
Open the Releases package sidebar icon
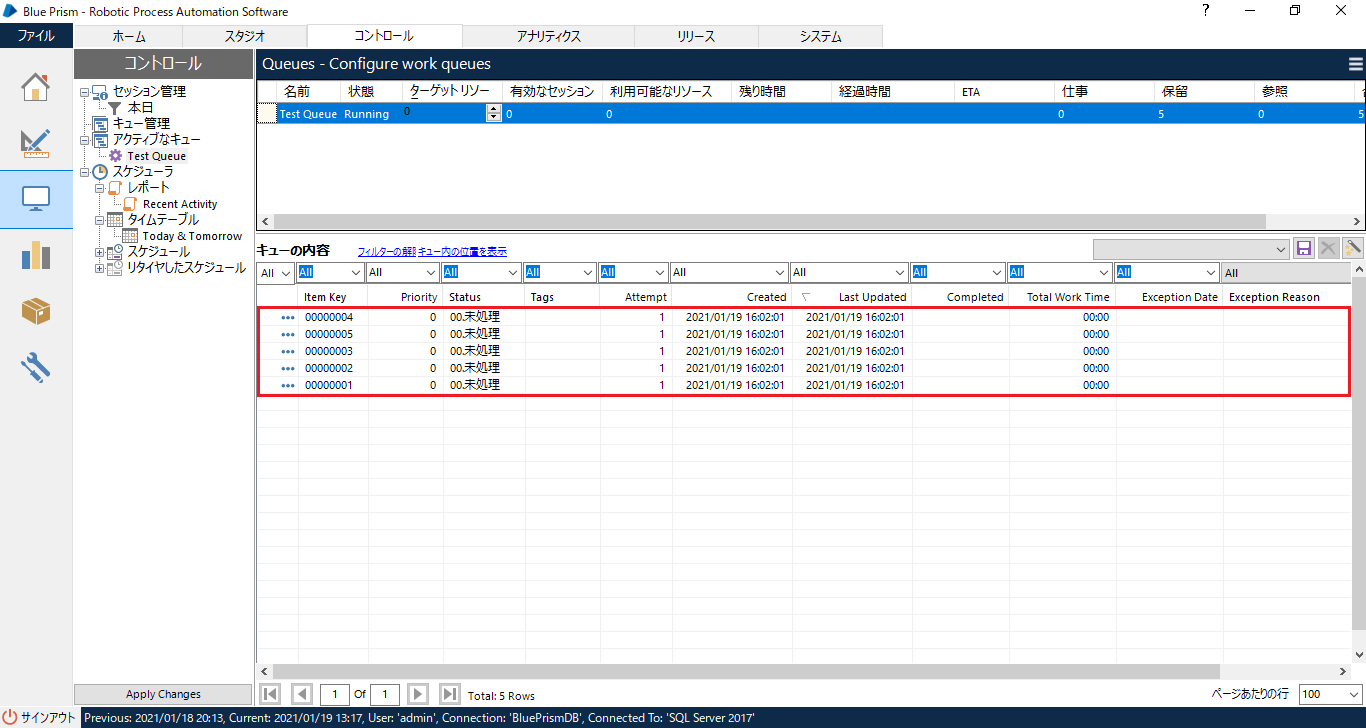click(36, 311)
